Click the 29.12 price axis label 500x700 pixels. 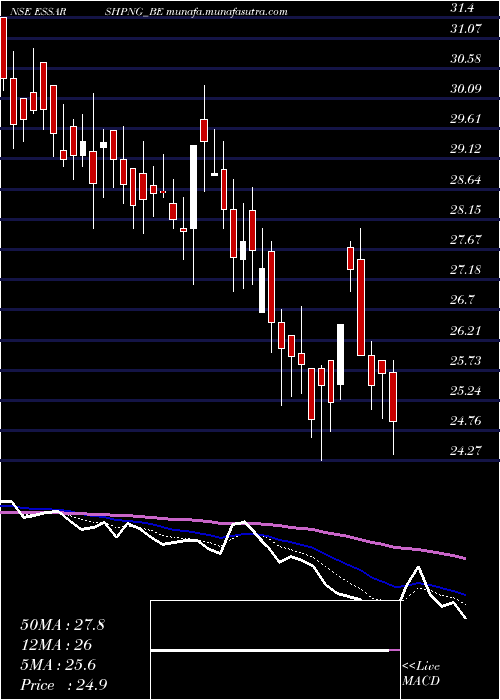[x=467, y=149]
